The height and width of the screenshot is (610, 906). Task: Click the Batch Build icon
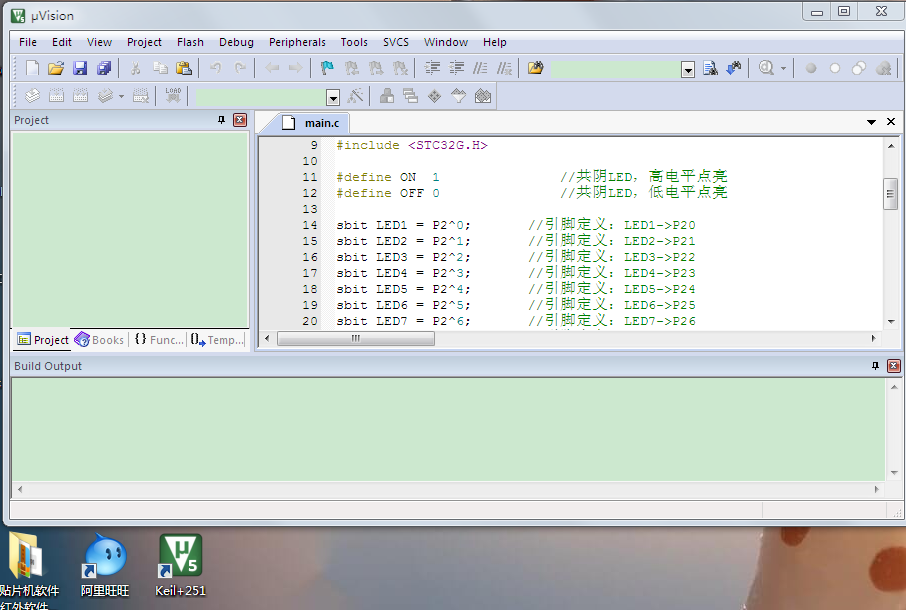(105, 96)
